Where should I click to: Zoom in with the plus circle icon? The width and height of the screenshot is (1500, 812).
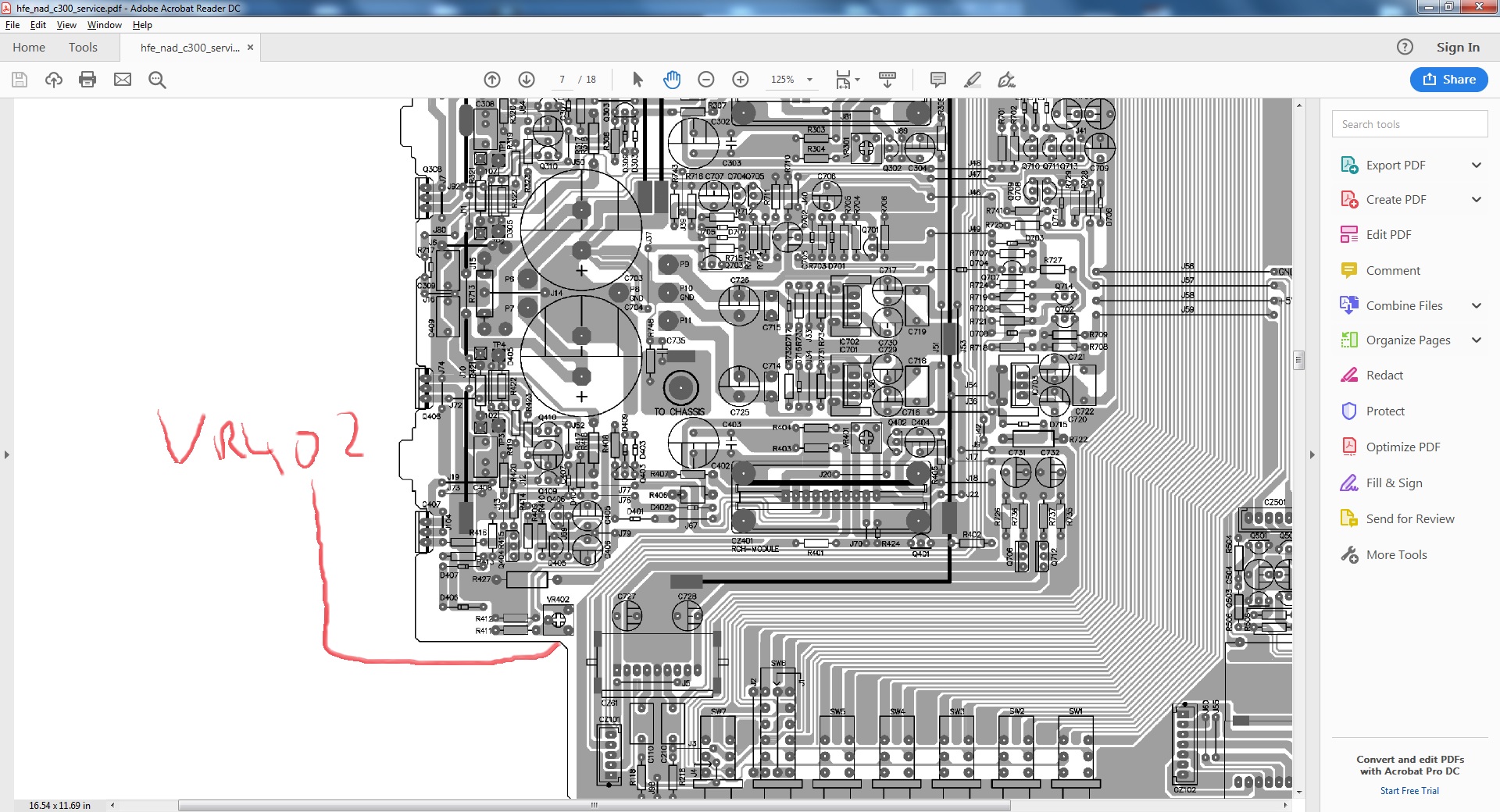click(x=741, y=80)
